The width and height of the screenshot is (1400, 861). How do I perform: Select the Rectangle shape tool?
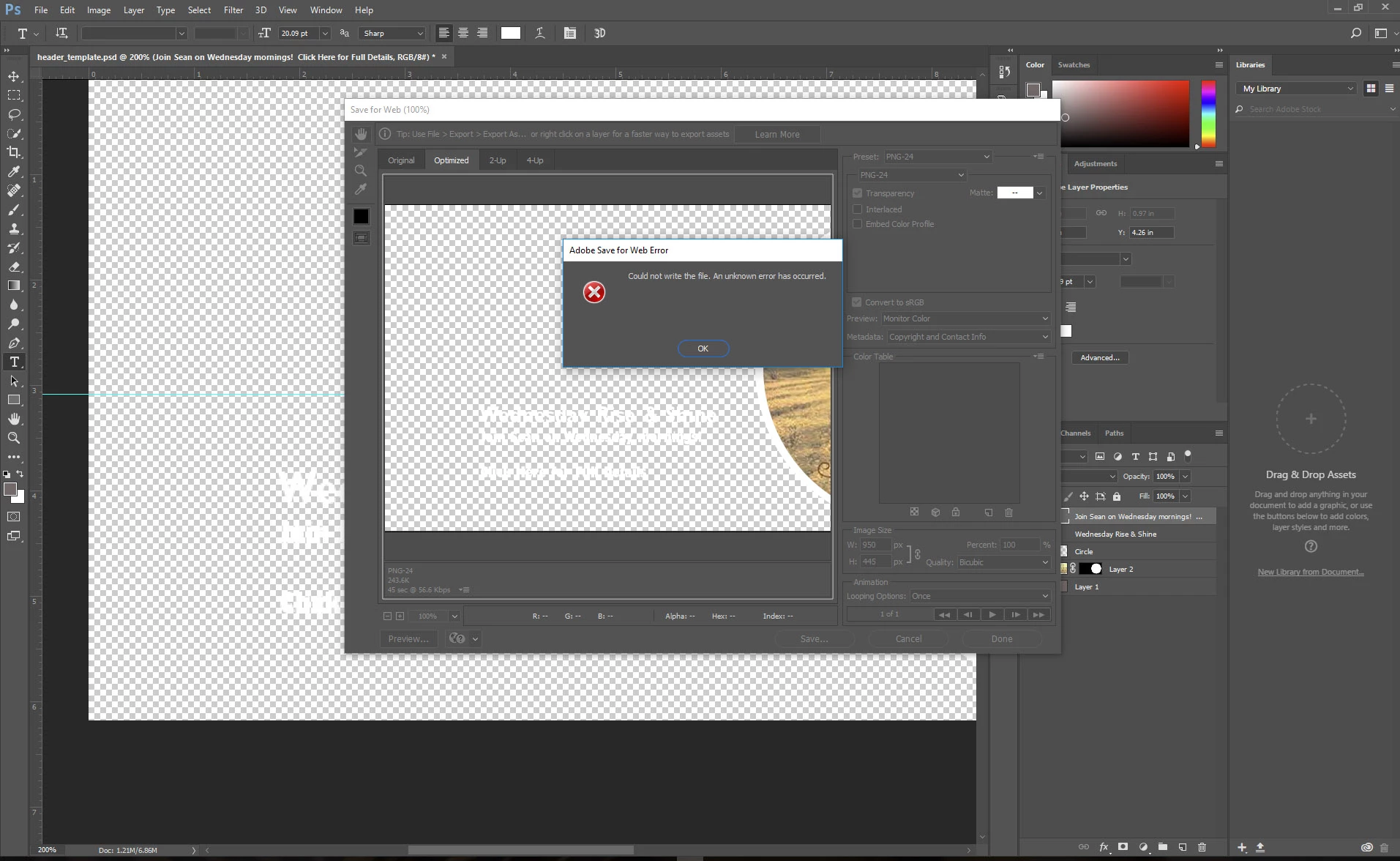(14, 400)
